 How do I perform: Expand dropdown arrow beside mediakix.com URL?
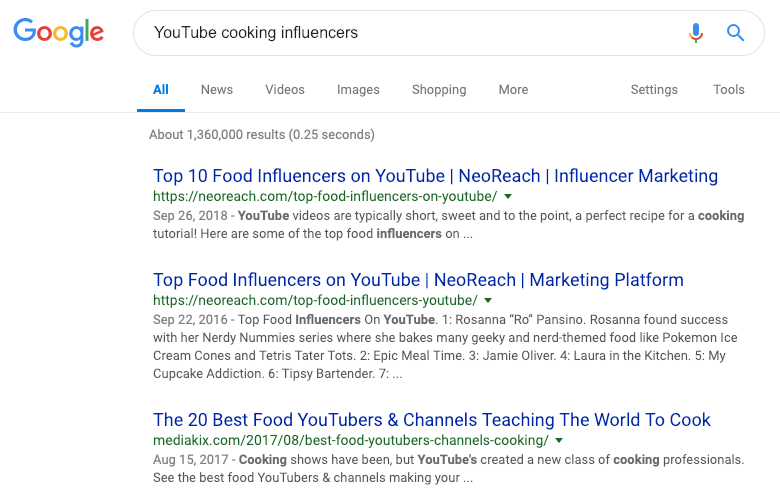click(x=559, y=440)
